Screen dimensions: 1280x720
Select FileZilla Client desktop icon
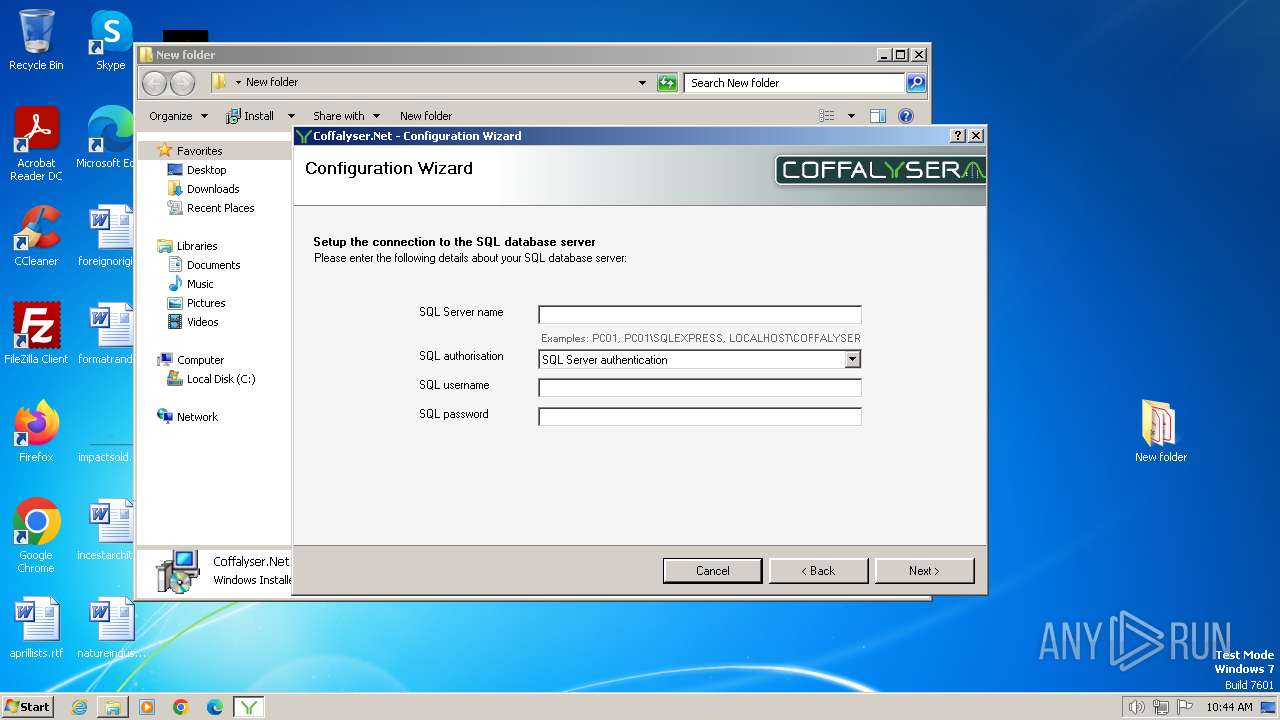click(x=36, y=334)
